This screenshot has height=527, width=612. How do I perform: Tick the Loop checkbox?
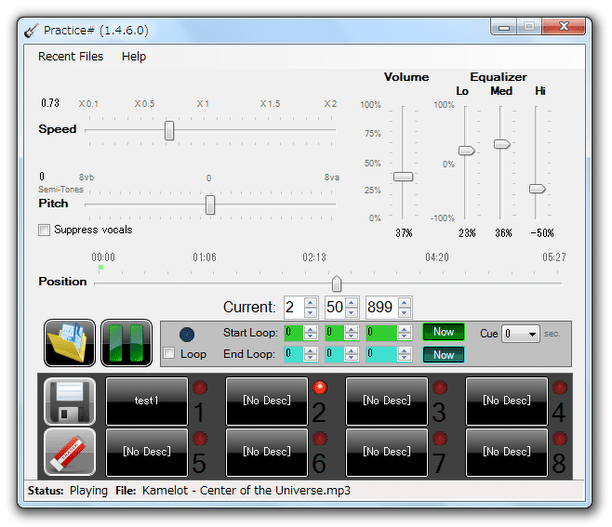pyautogui.click(x=169, y=353)
